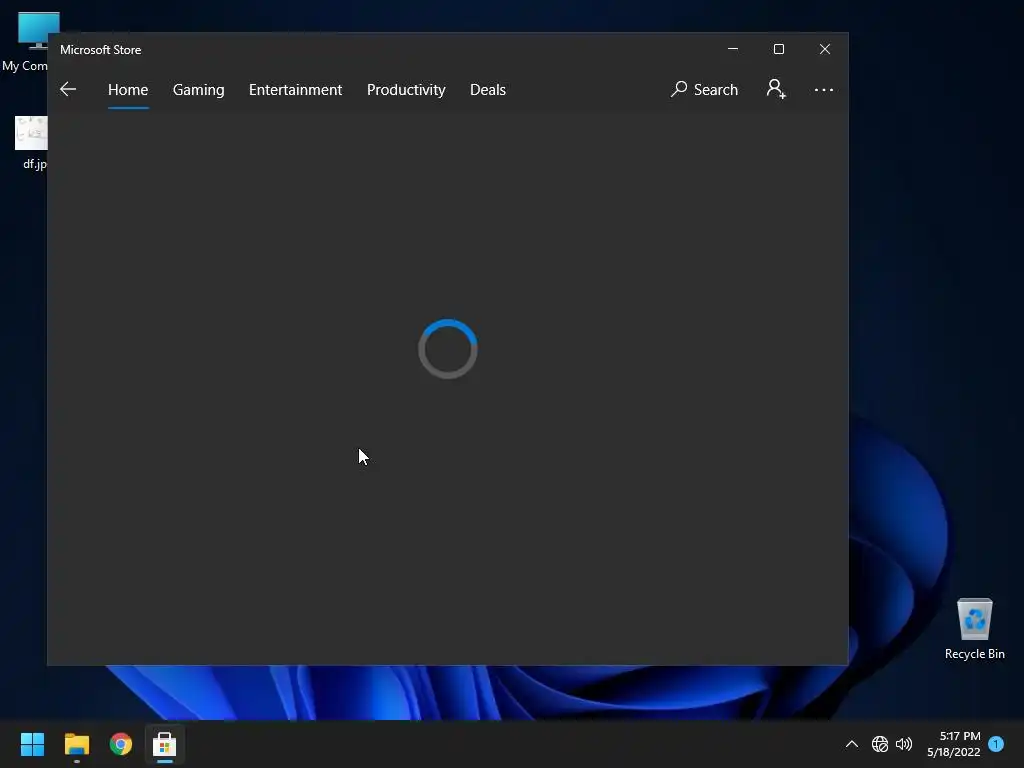
Task: Close the Microsoft Store window
Action: point(825,49)
